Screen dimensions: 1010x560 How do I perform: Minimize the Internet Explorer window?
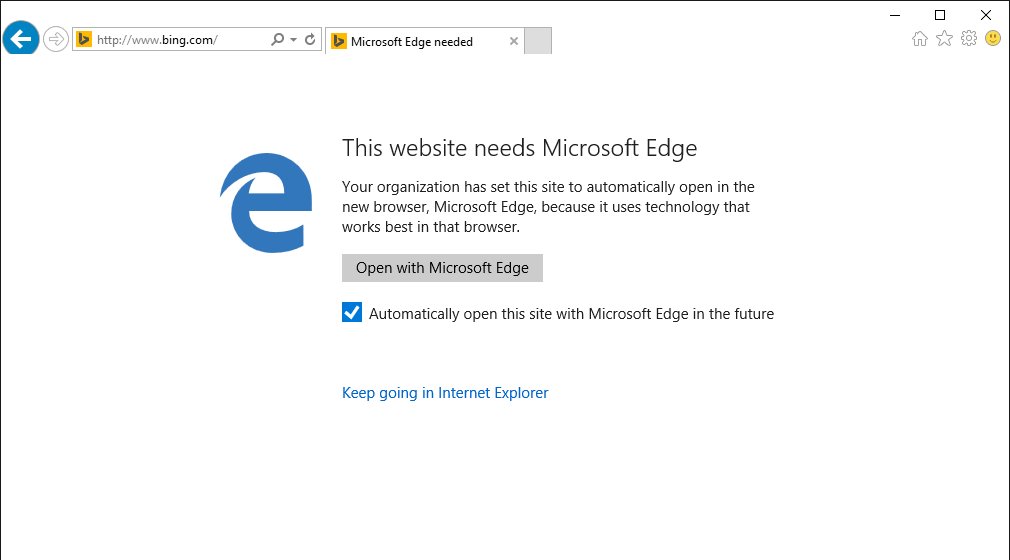pos(894,15)
